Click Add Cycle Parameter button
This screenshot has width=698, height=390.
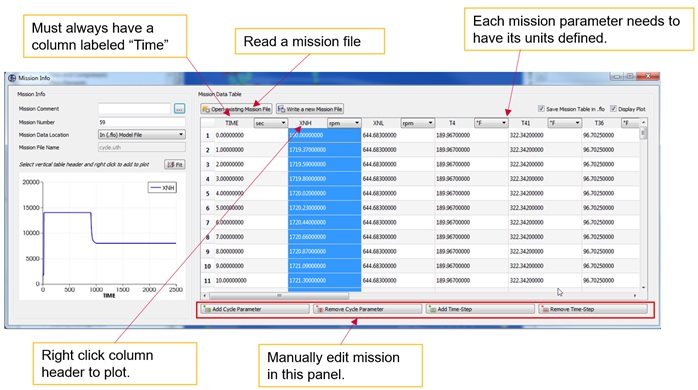pos(255,309)
